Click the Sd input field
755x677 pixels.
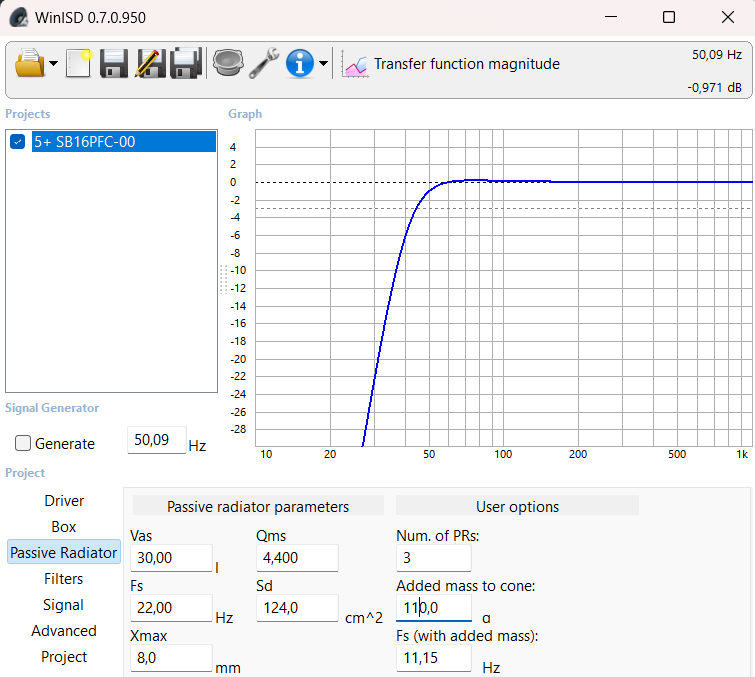coord(297,608)
